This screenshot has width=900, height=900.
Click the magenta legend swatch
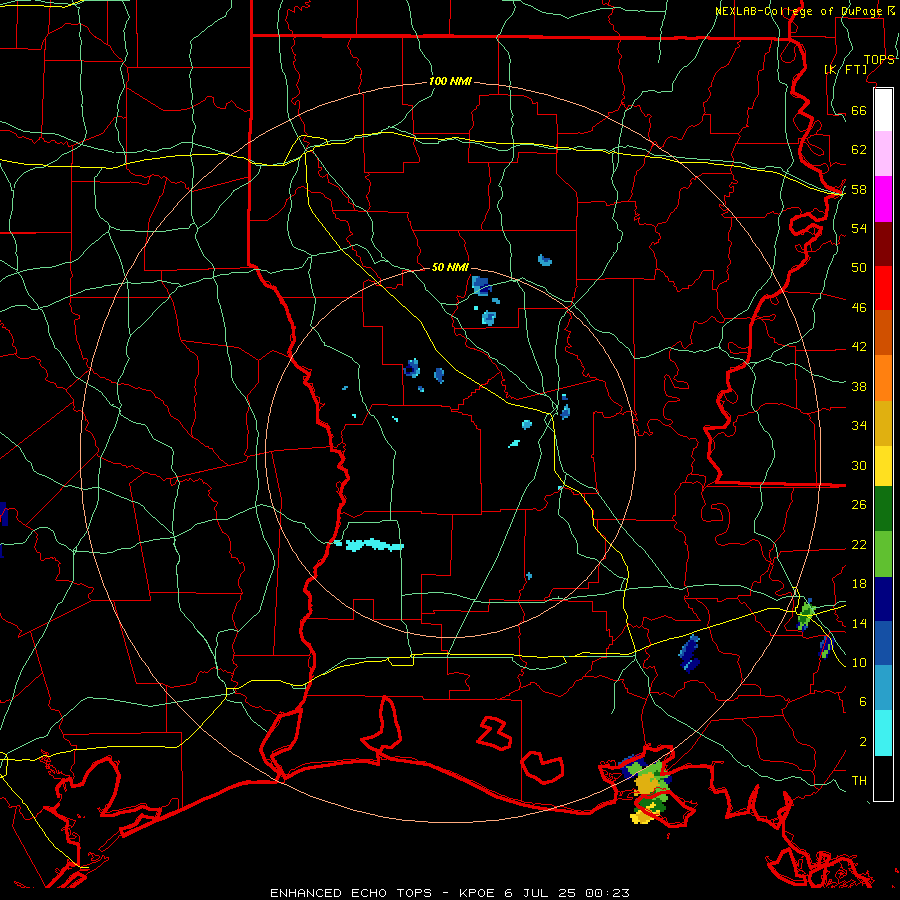click(x=883, y=199)
